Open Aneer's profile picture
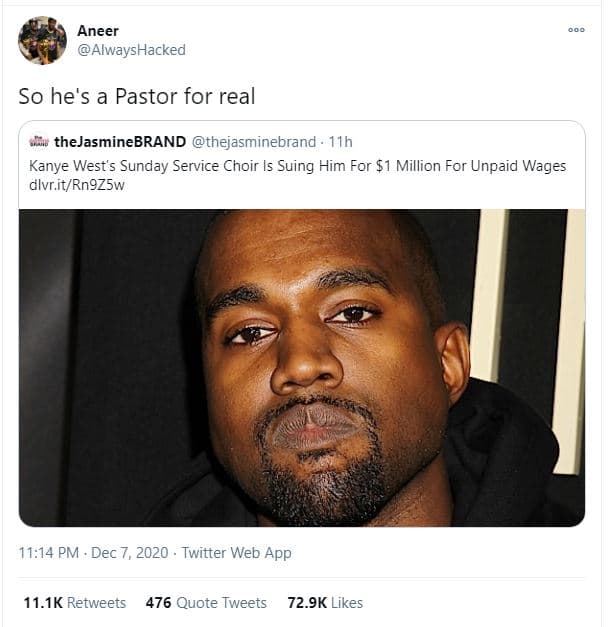Screen dimensions: 608x627 tap(42, 40)
